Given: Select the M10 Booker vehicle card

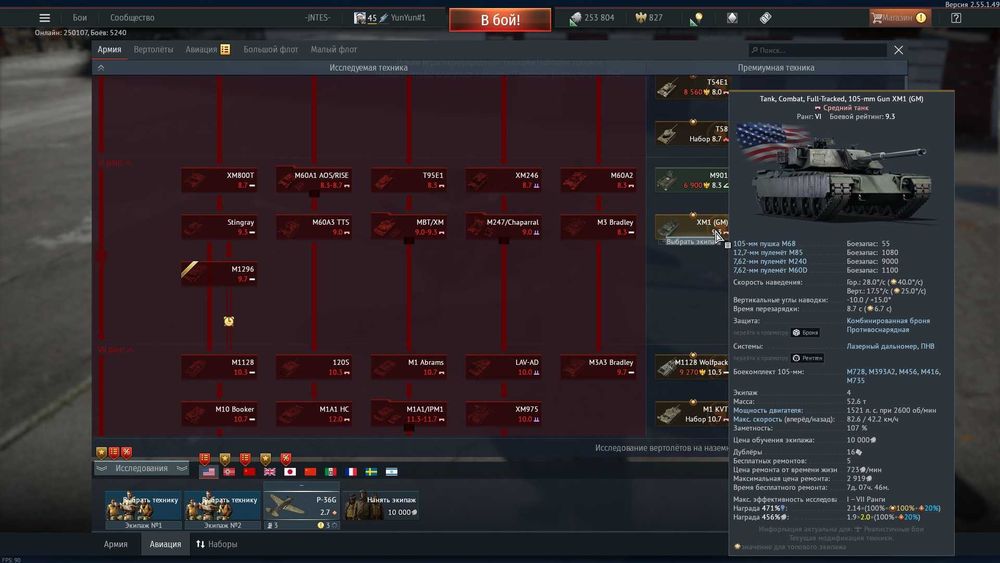Looking at the screenshot, I should coord(219,414).
